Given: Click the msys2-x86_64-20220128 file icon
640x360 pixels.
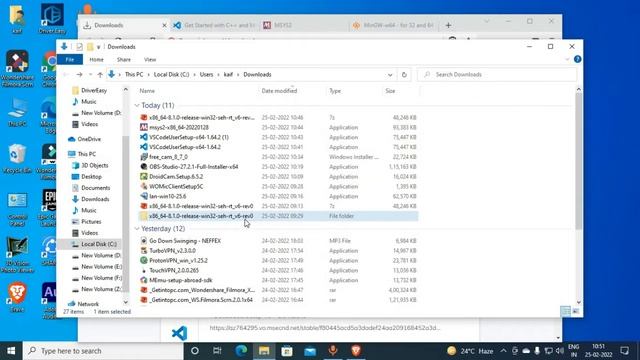Looking at the screenshot, I should 144,127.
